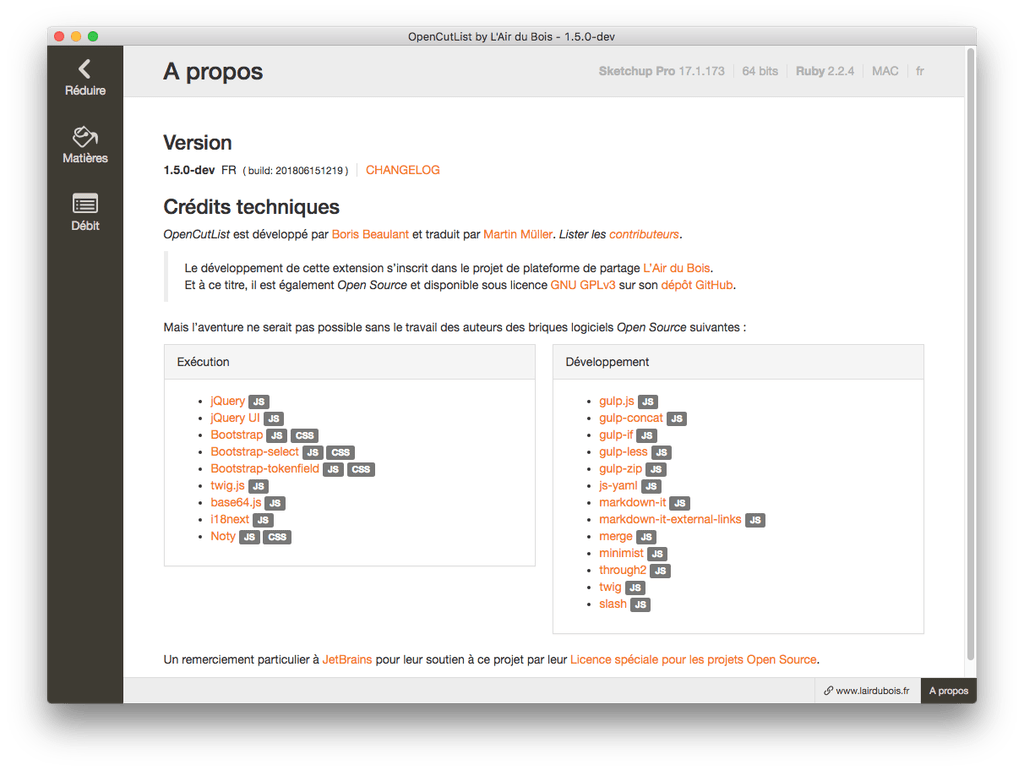This screenshot has height=771, width=1024.
Task: Click the Exécution panel heading
Action: pyautogui.click(x=203, y=362)
